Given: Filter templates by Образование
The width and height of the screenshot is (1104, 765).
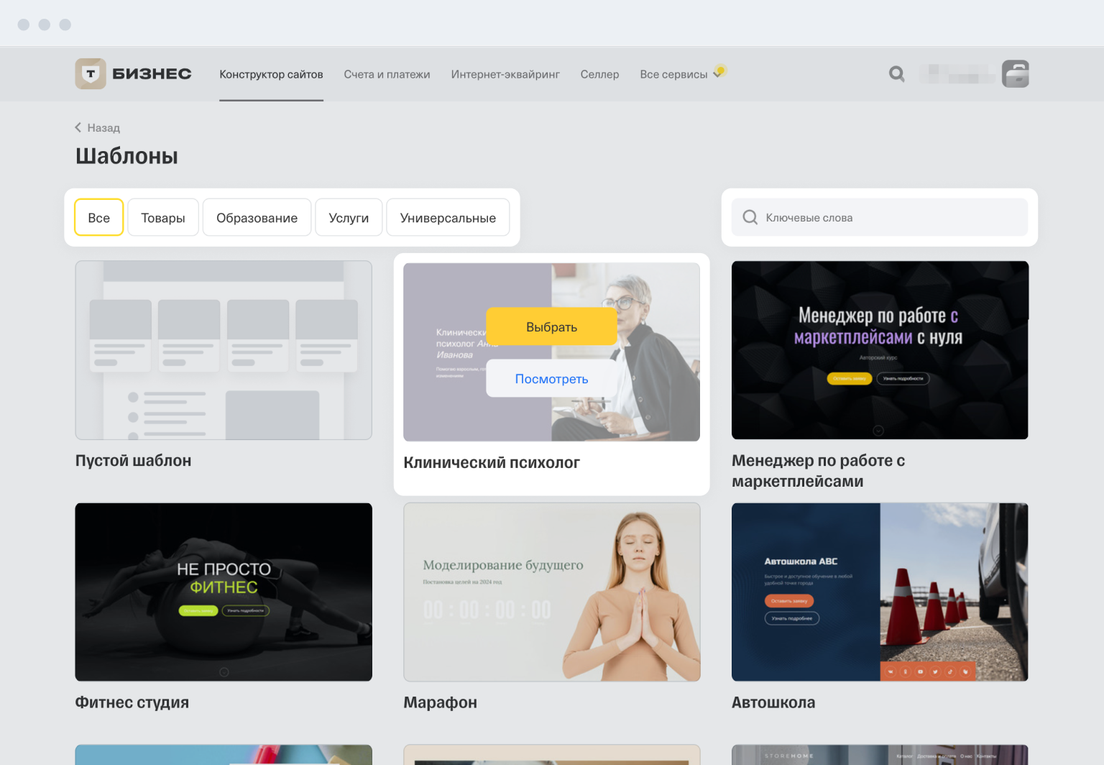Looking at the screenshot, I should coord(257,217).
